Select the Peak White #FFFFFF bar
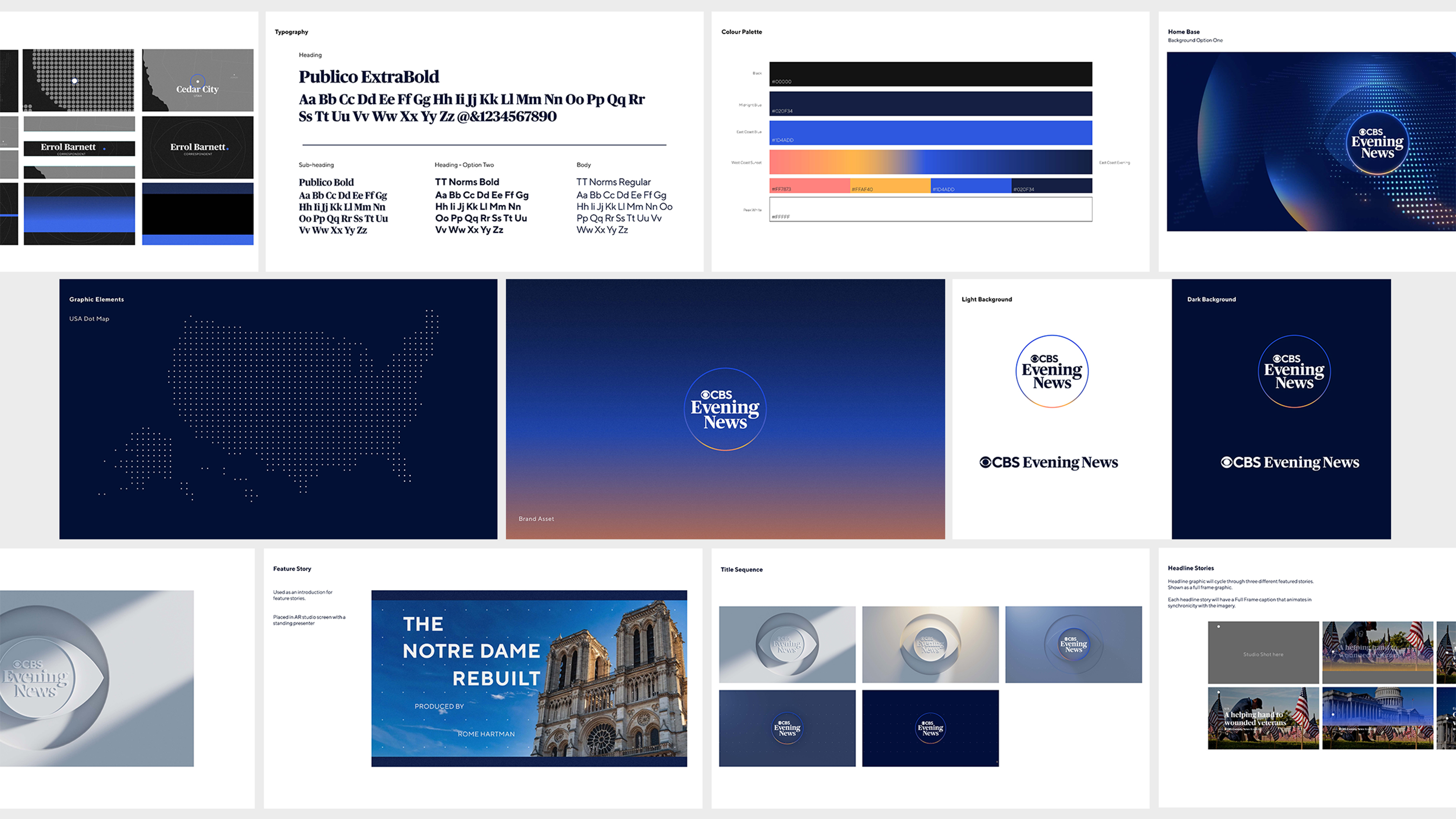Screen dimensions: 1456x819 930,209
